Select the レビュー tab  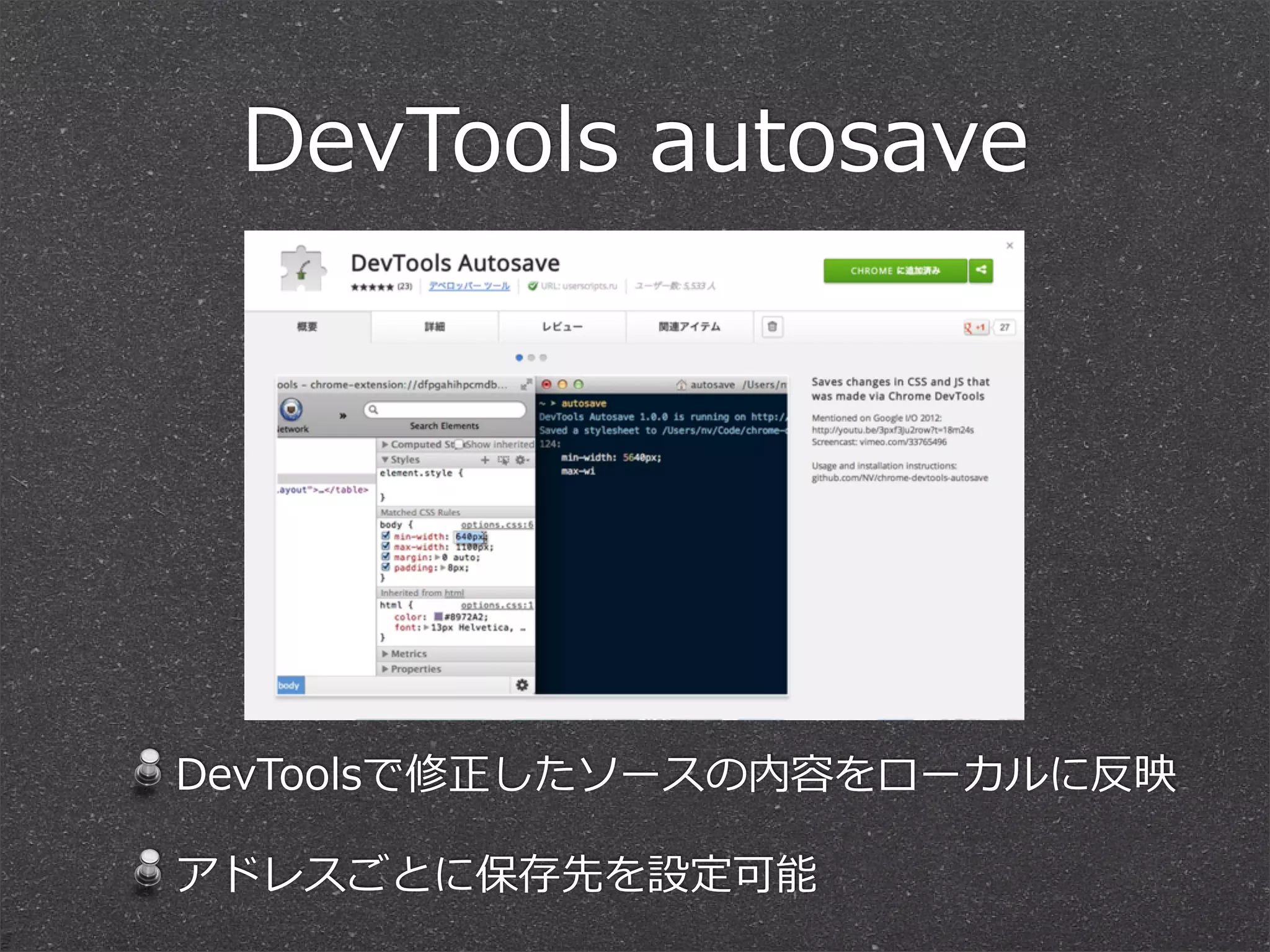coord(562,327)
